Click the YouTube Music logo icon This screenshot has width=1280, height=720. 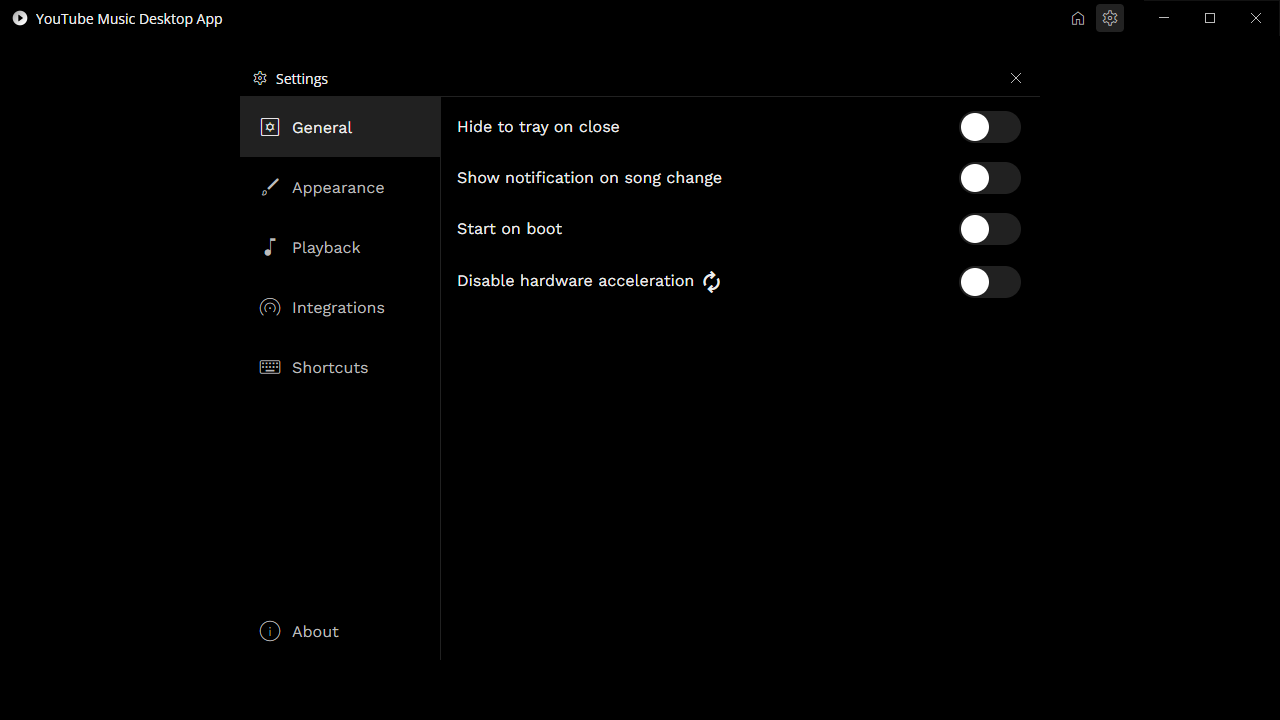pyautogui.click(x=20, y=18)
